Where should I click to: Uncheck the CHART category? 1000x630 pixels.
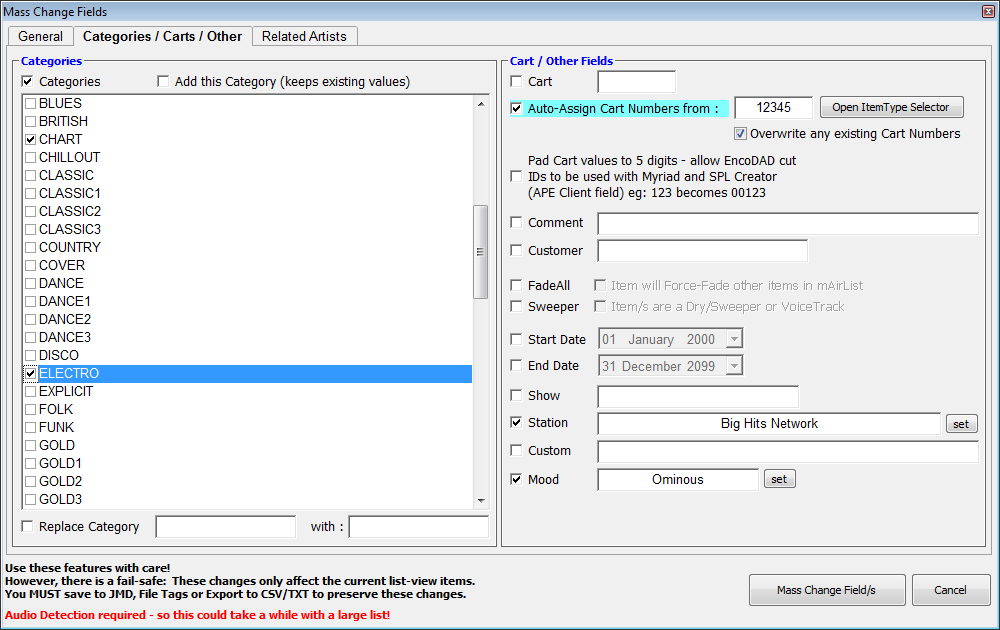31,139
